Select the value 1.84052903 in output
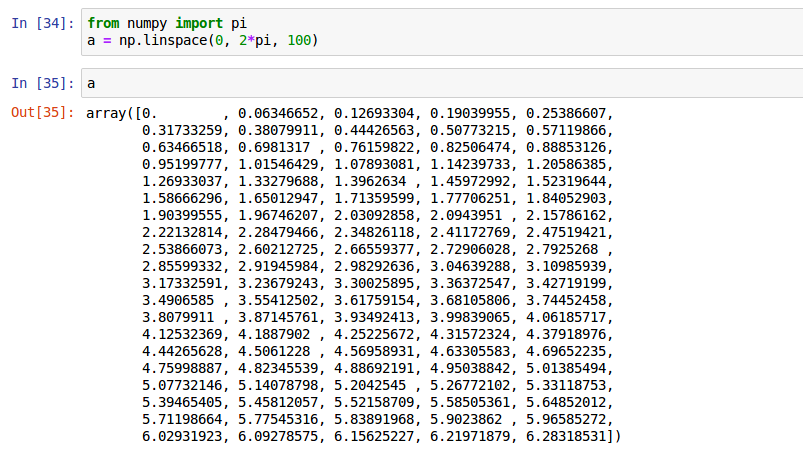 pos(566,198)
